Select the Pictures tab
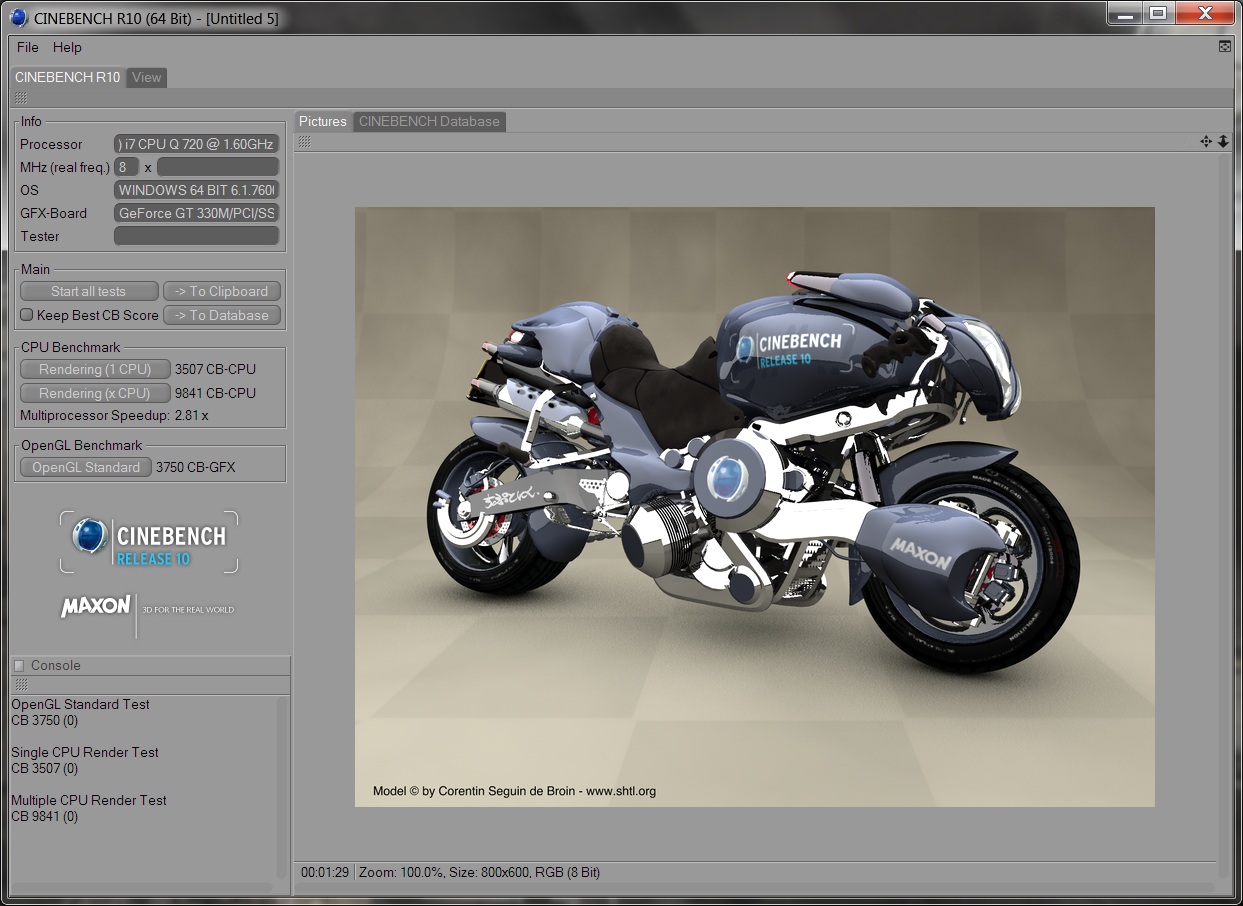Screen dimensions: 1243x906 tap(323, 121)
